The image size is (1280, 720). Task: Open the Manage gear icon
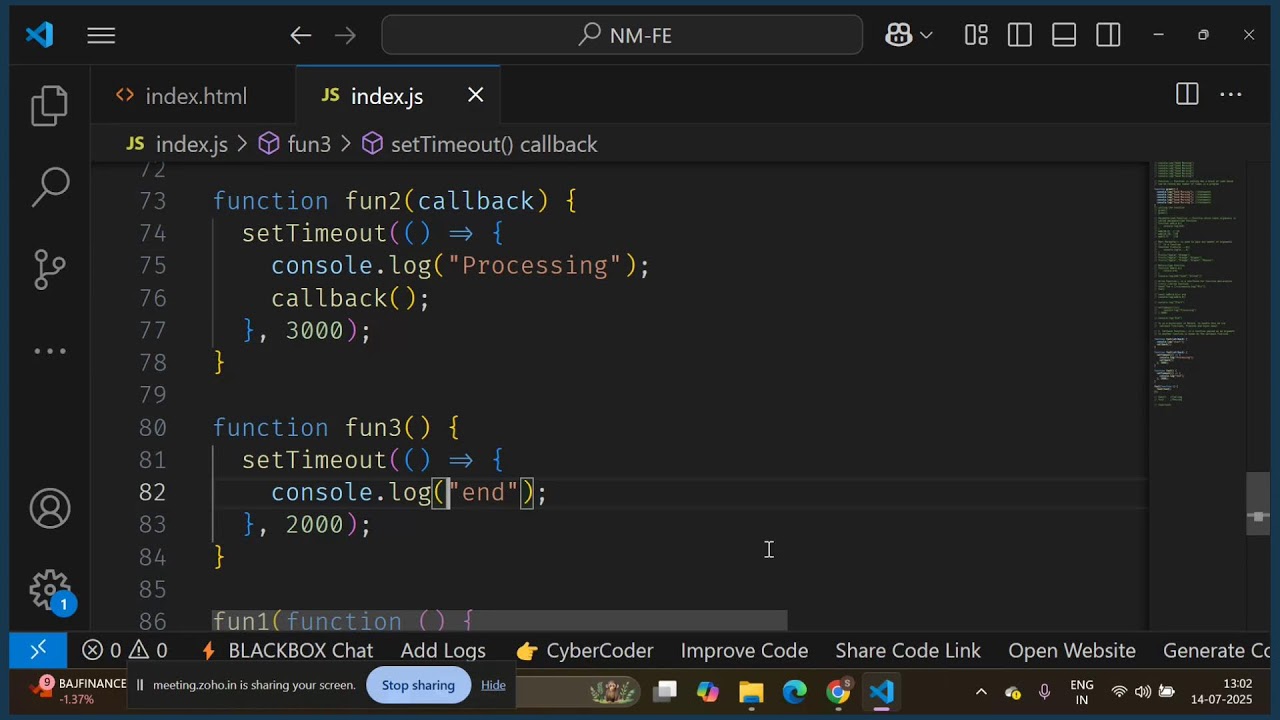coord(50,590)
